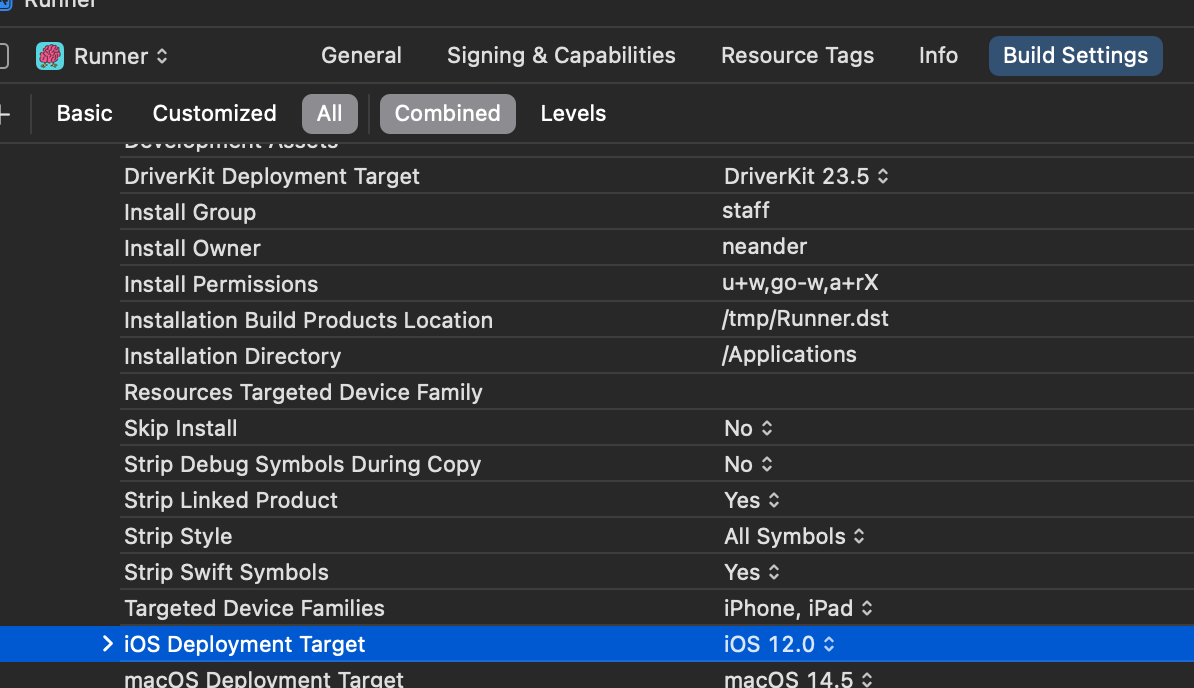Select the Strip Style setting name
Viewport: 1194px width, 688px height.
(178, 537)
